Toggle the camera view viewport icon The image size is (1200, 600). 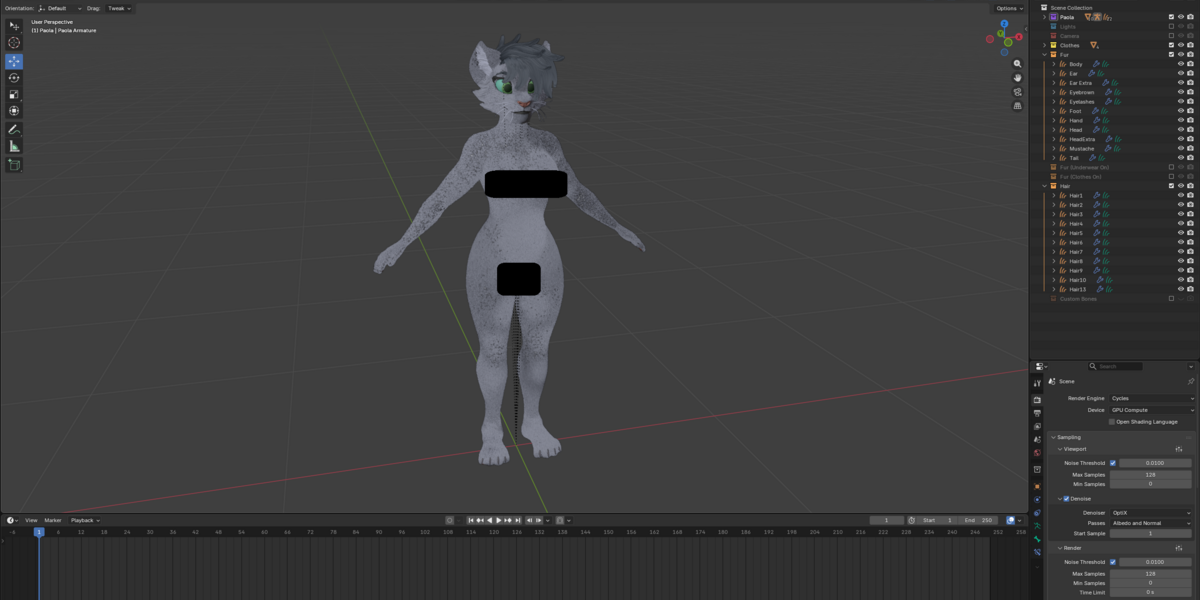pos(1017,92)
